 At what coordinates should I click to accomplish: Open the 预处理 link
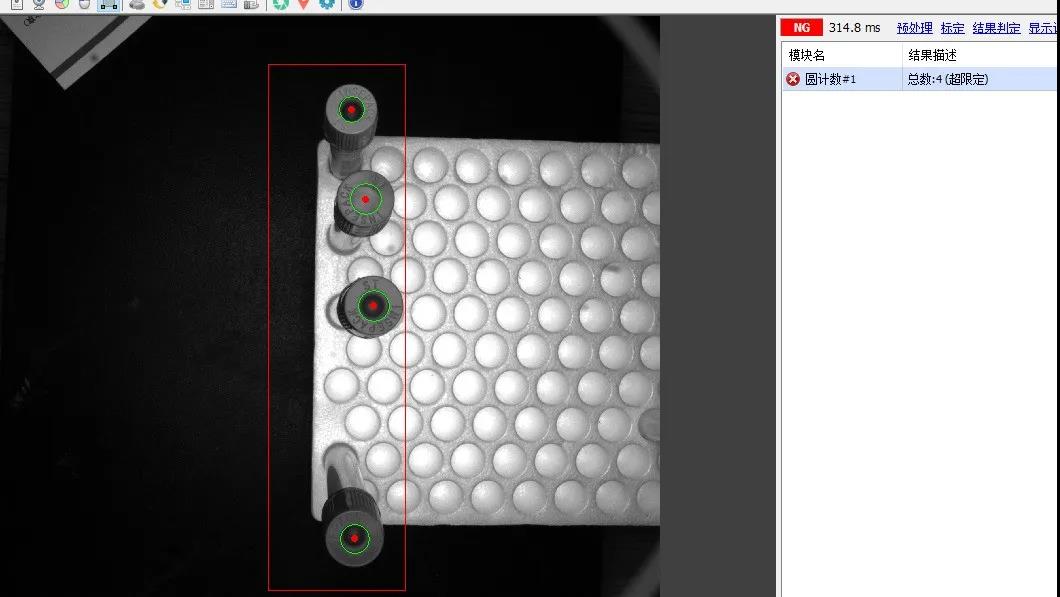[x=914, y=28]
